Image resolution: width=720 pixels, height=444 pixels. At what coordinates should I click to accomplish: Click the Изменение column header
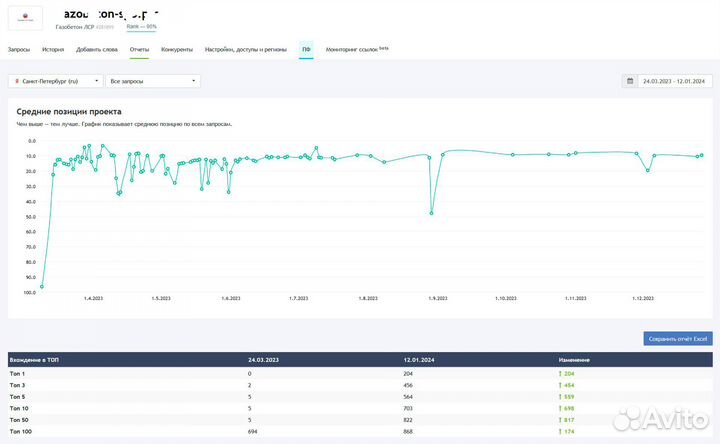point(574,359)
